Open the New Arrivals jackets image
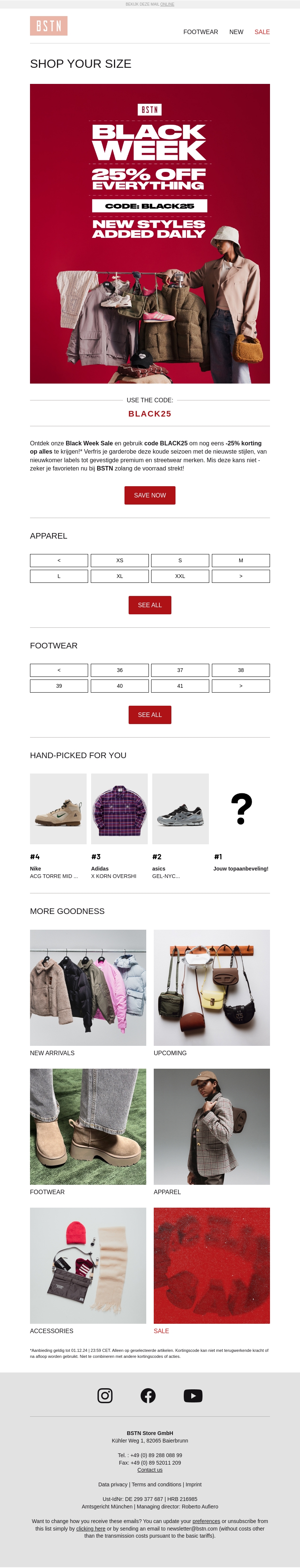Image resolution: width=300 pixels, height=1568 pixels. 88,987
